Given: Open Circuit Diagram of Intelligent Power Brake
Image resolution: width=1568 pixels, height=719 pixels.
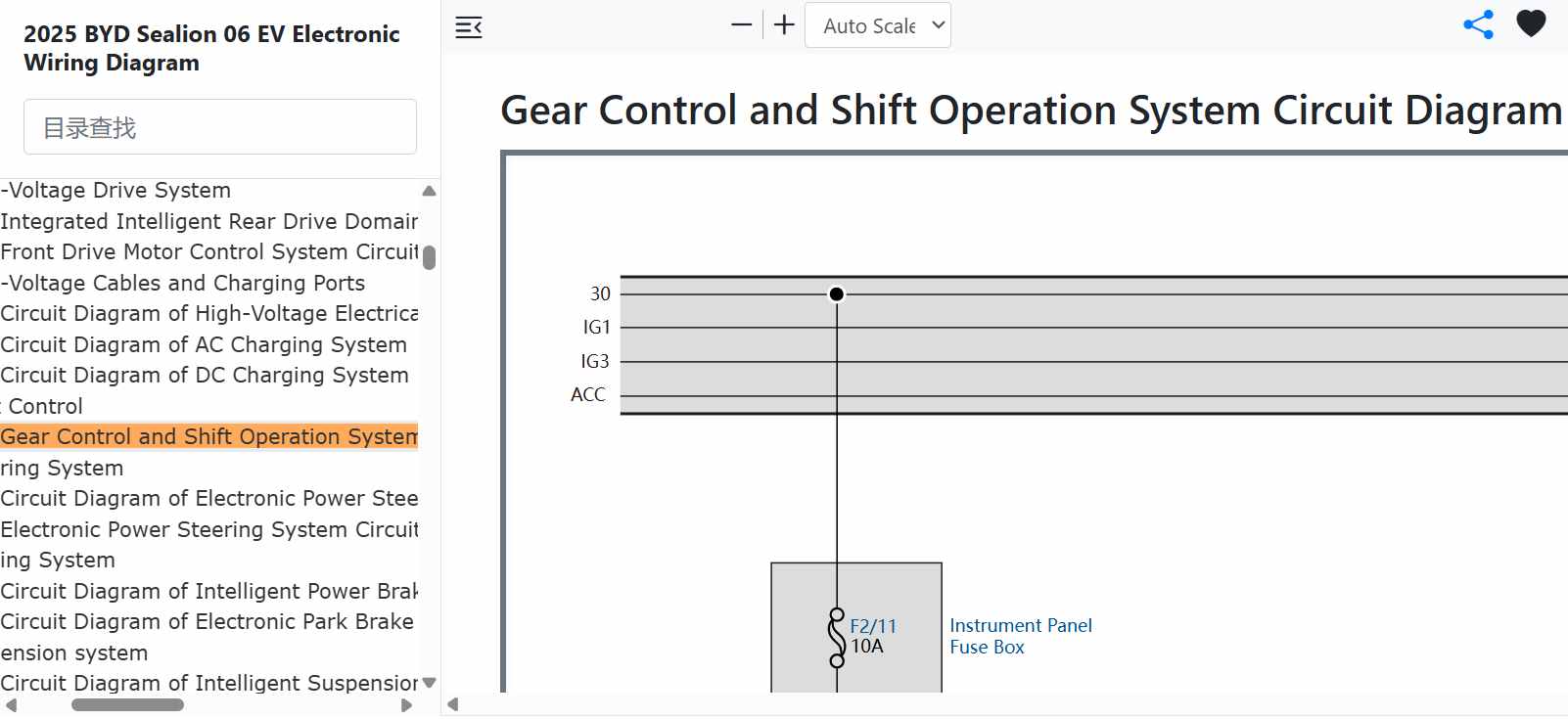Looking at the screenshot, I should [209, 591].
